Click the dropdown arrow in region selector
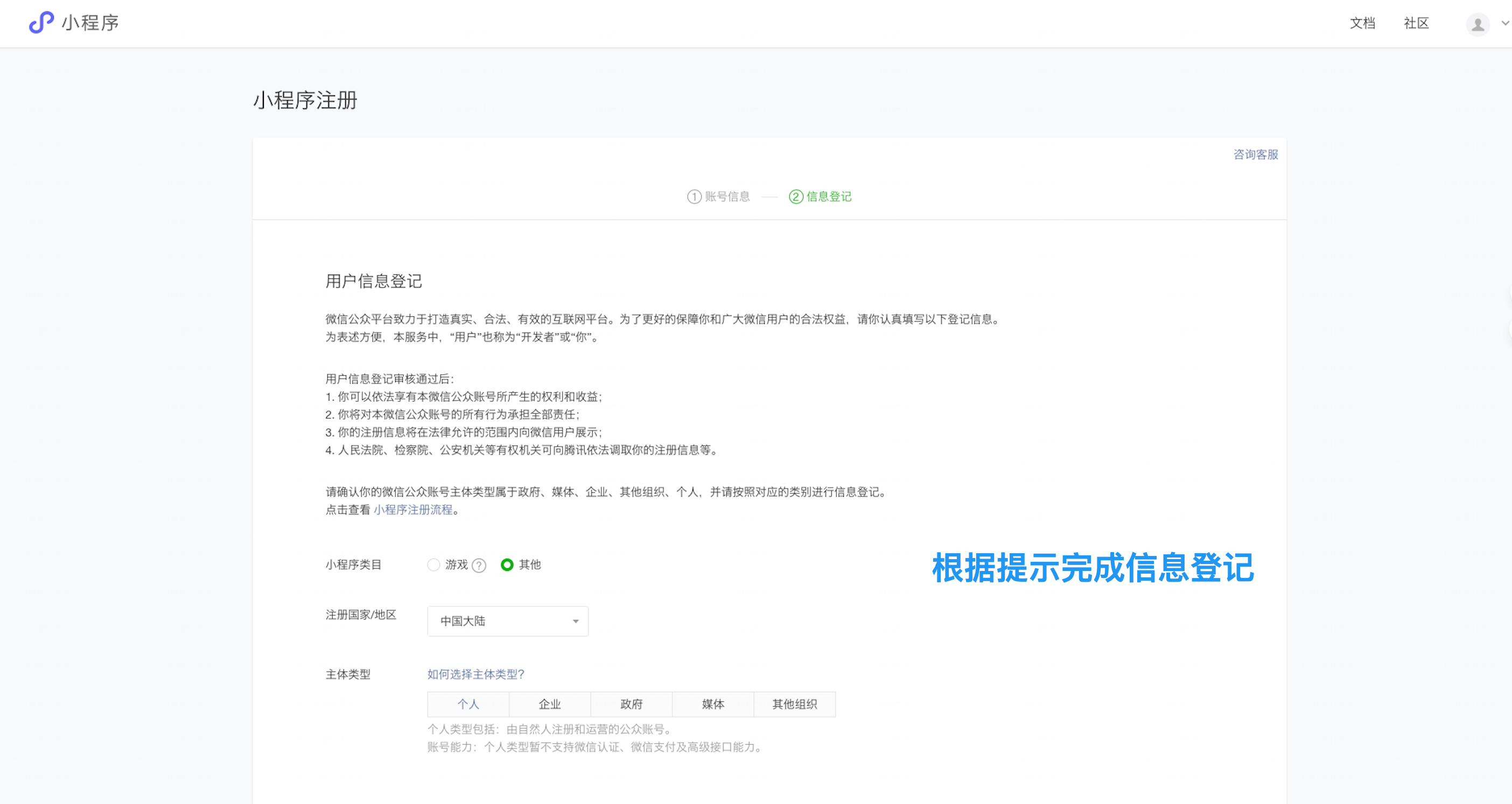Viewport: 1512px width, 804px height. coord(575,621)
